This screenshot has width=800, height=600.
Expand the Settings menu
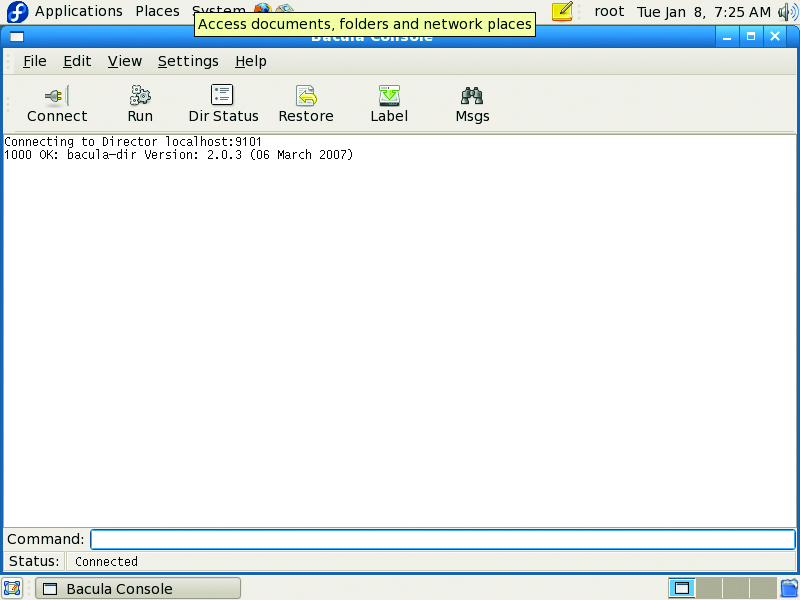coord(188,61)
